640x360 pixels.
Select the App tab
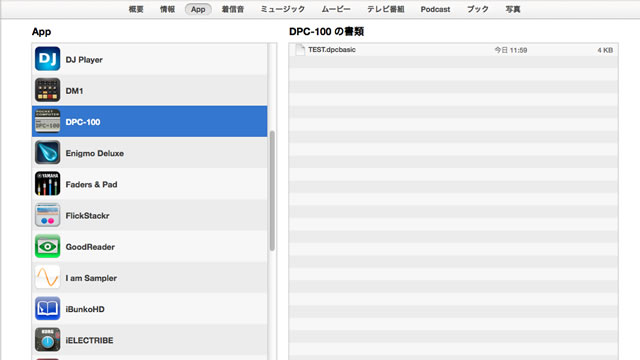point(198,9)
